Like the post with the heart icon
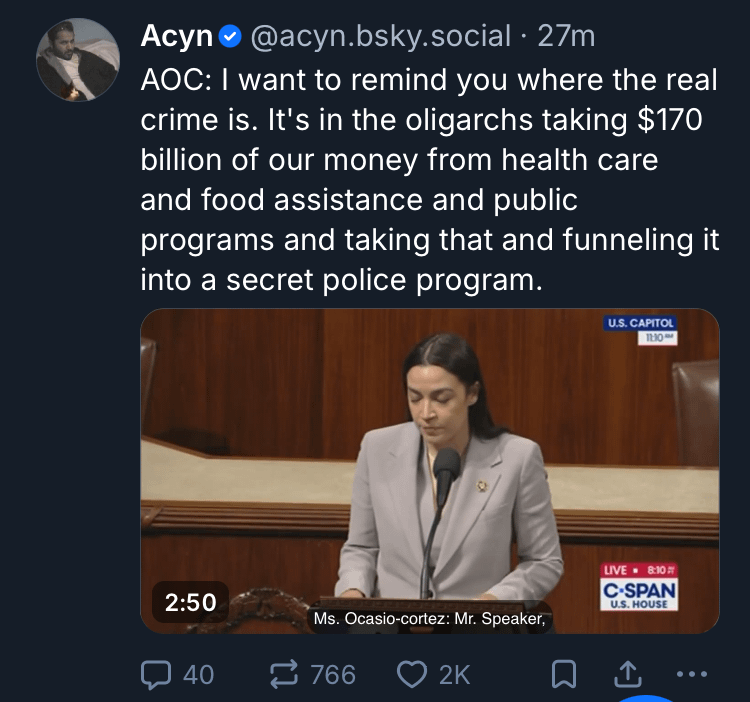Image resolution: width=750 pixels, height=702 pixels. 412,675
